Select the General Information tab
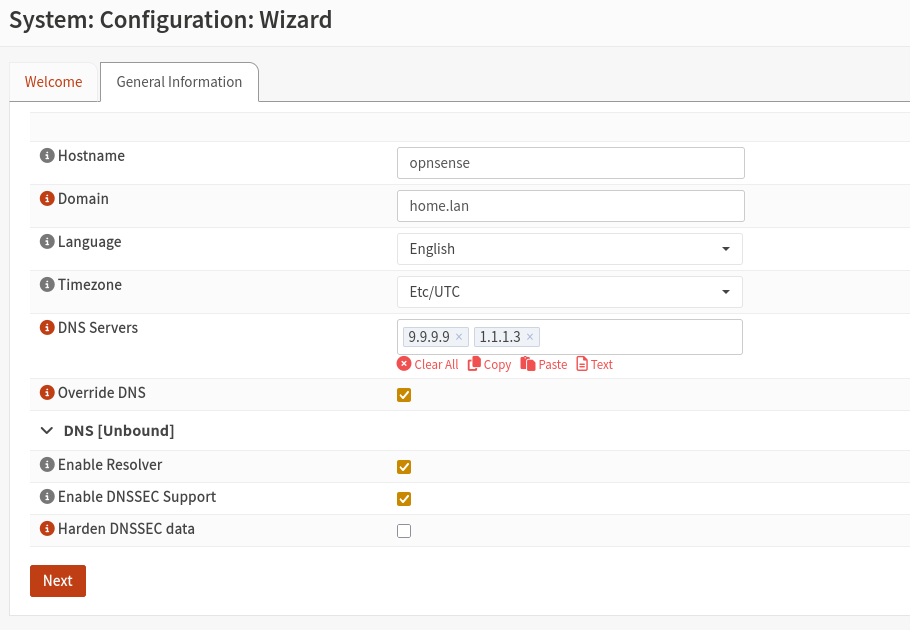The height and width of the screenshot is (630, 910). pyautogui.click(x=179, y=81)
